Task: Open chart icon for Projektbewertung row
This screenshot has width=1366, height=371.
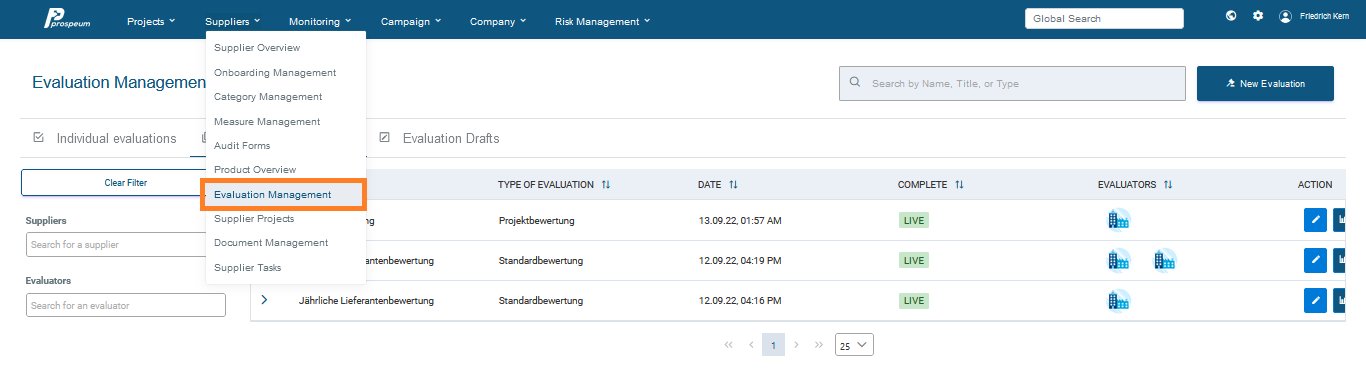Action: pyautogui.click(x=1342, y=220)
